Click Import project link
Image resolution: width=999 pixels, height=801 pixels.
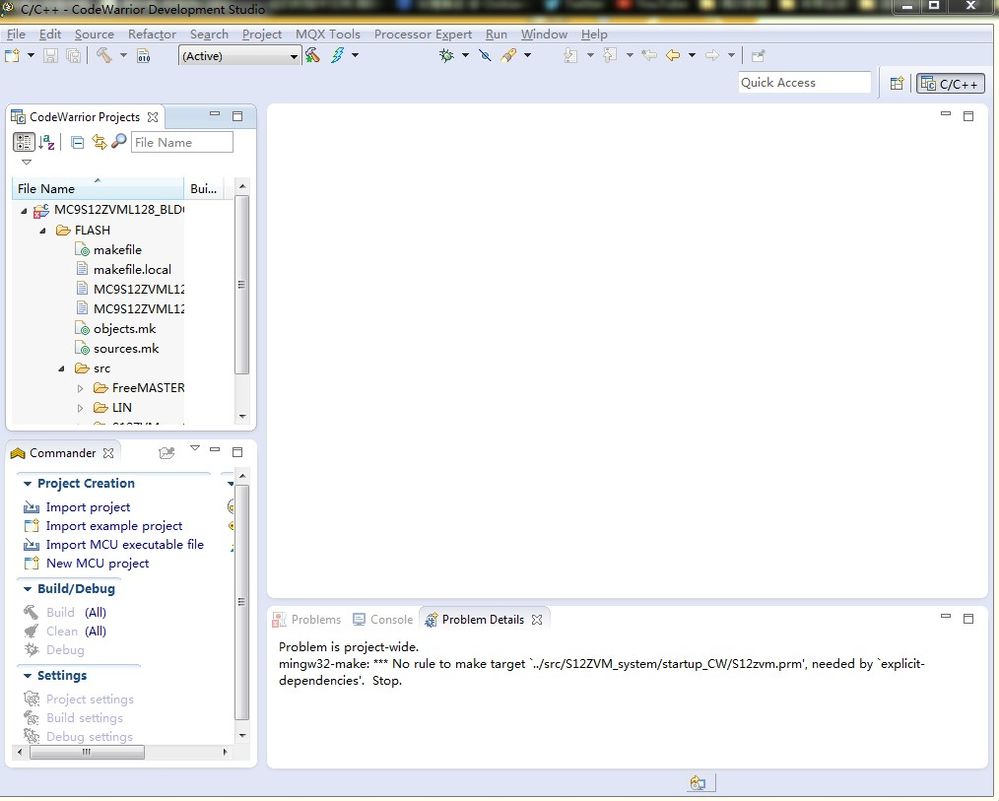tap(88, 508)
